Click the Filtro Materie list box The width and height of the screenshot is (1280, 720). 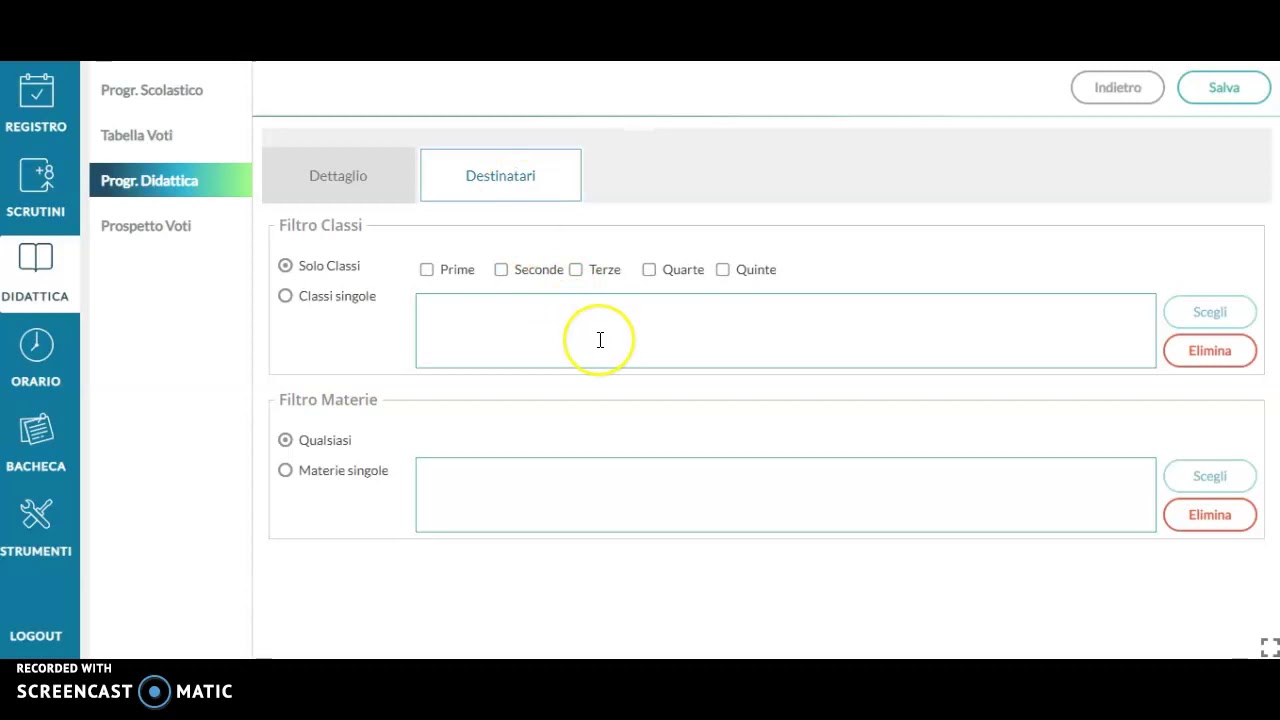tap(786, 495)
